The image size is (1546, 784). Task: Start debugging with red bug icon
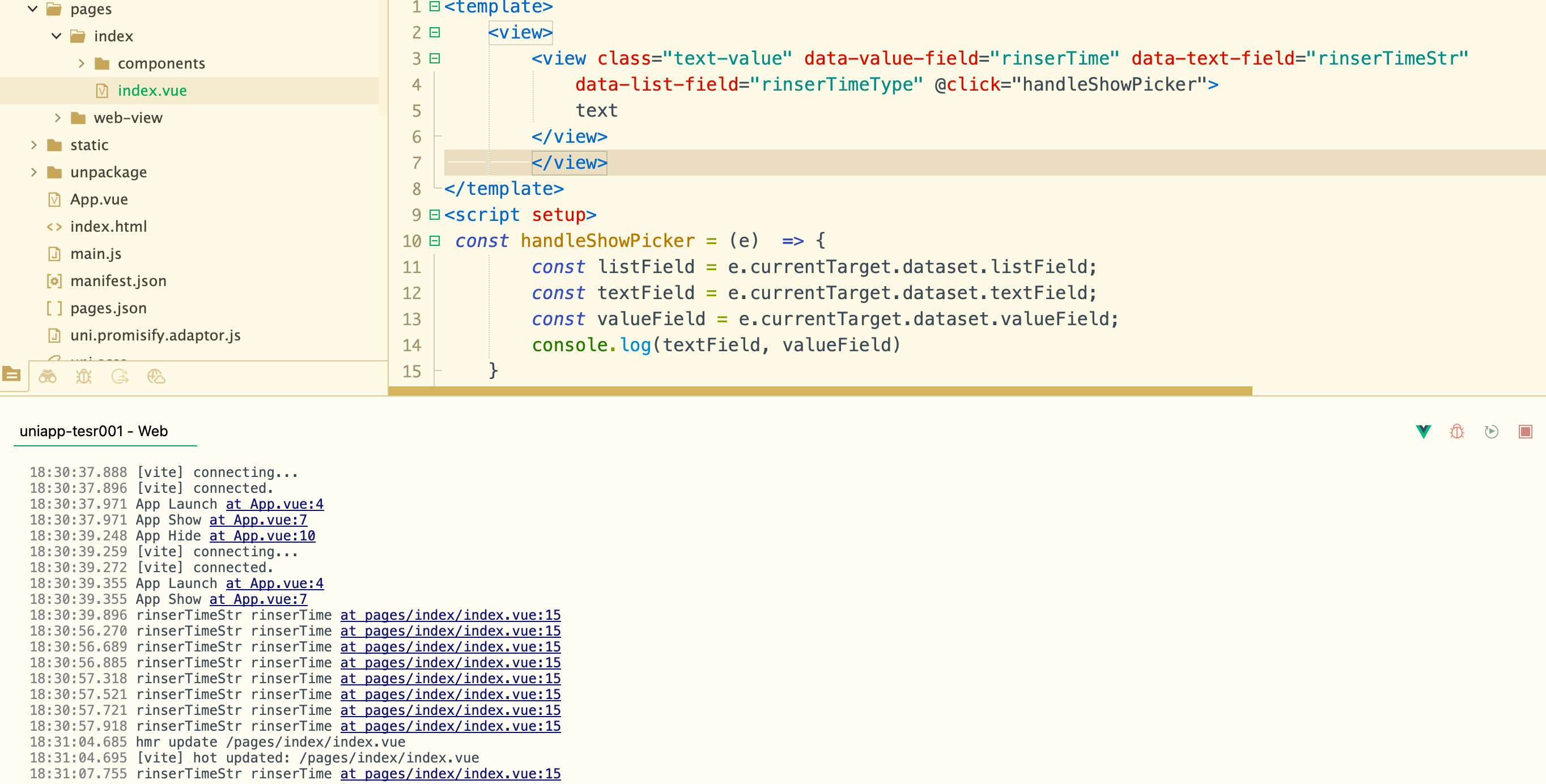(1456, 432)
